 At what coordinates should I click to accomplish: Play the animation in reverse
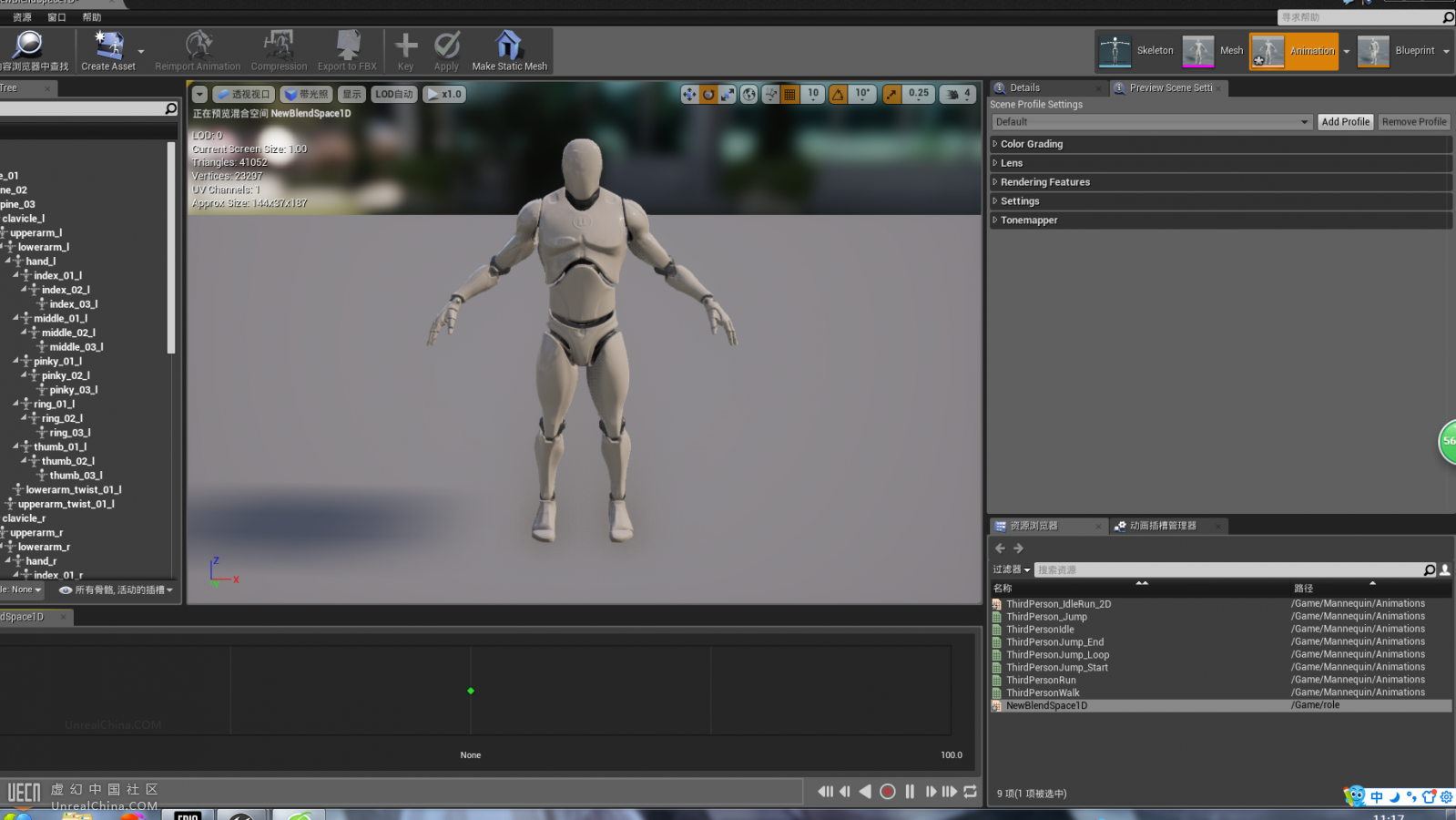[865, 792]
